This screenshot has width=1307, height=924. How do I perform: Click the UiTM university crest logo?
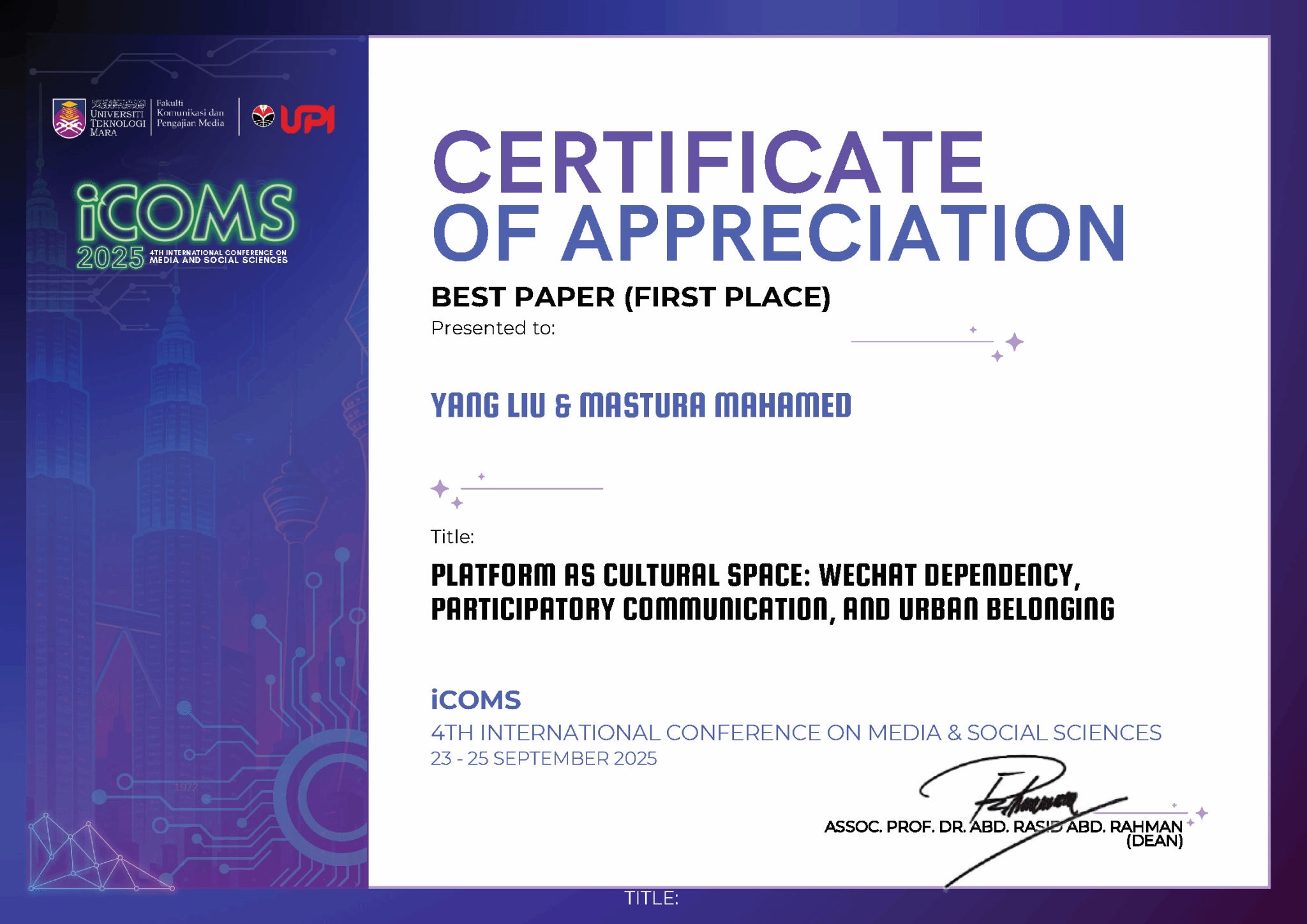pyautogui.click(x=69, y=118)
